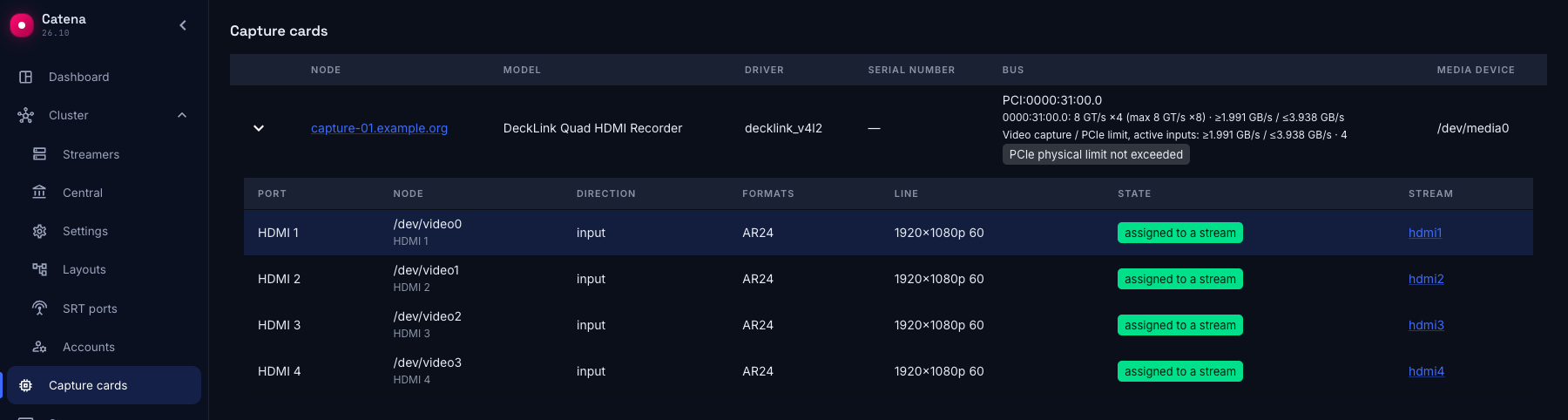This screenshot has height=420, width=1568.
Task: Click the DIRECTION column header
Action: [605, 193]
